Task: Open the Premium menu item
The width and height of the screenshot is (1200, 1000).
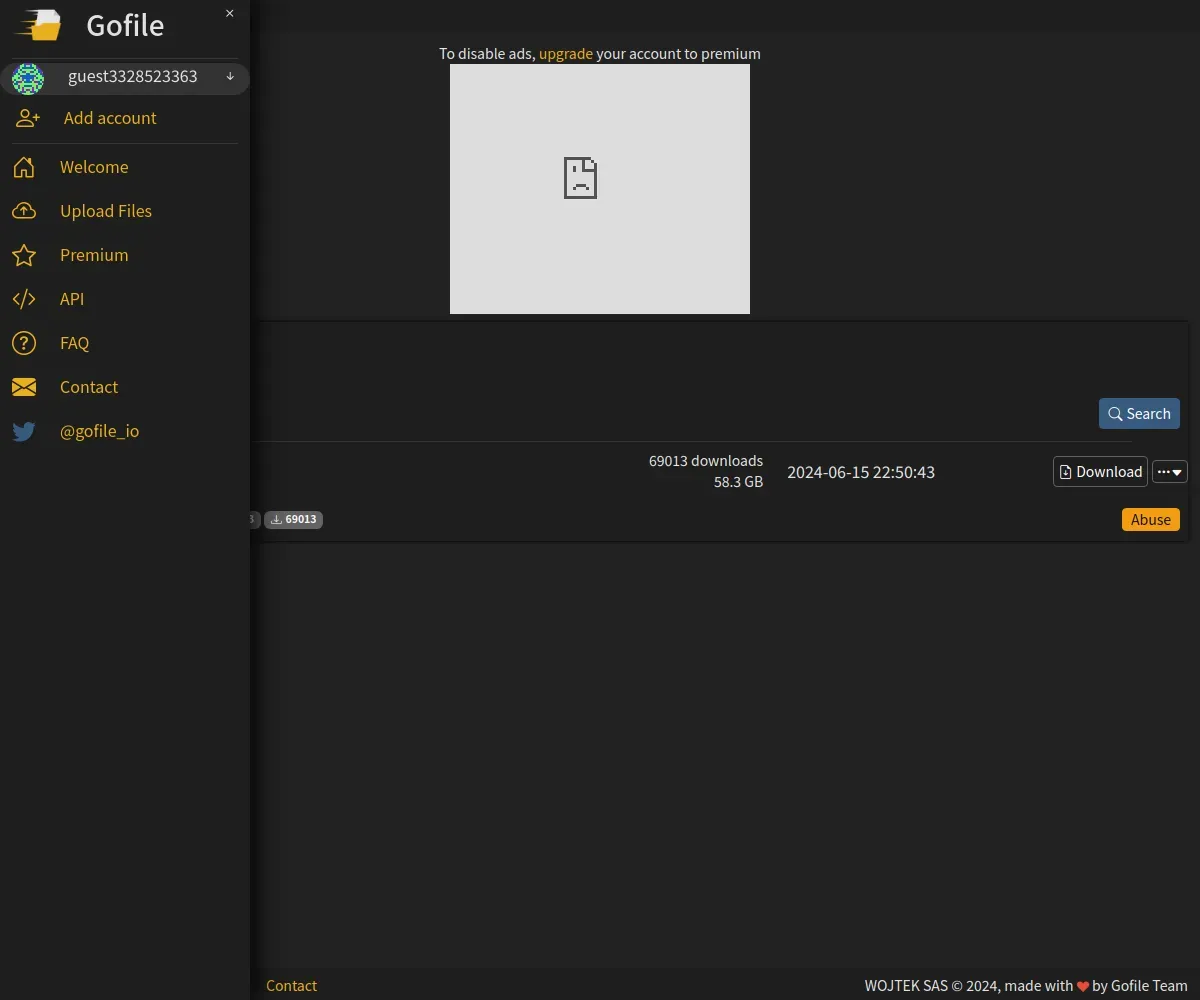Action: [94, 255]
